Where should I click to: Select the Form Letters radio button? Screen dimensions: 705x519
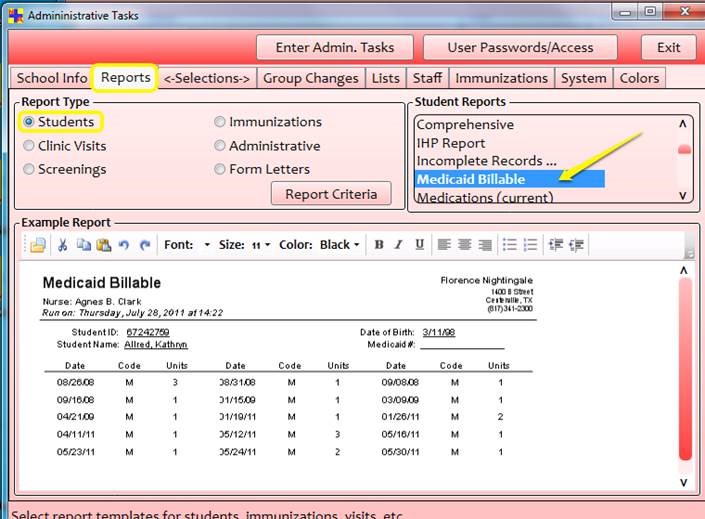coord(219,169)
